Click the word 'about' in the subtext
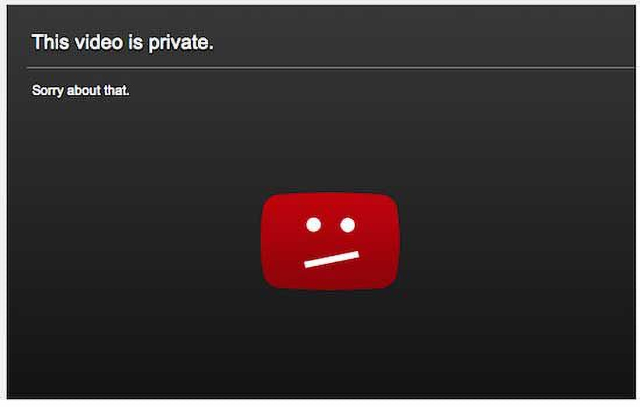The image size is (640, 407). click(84, 90)
